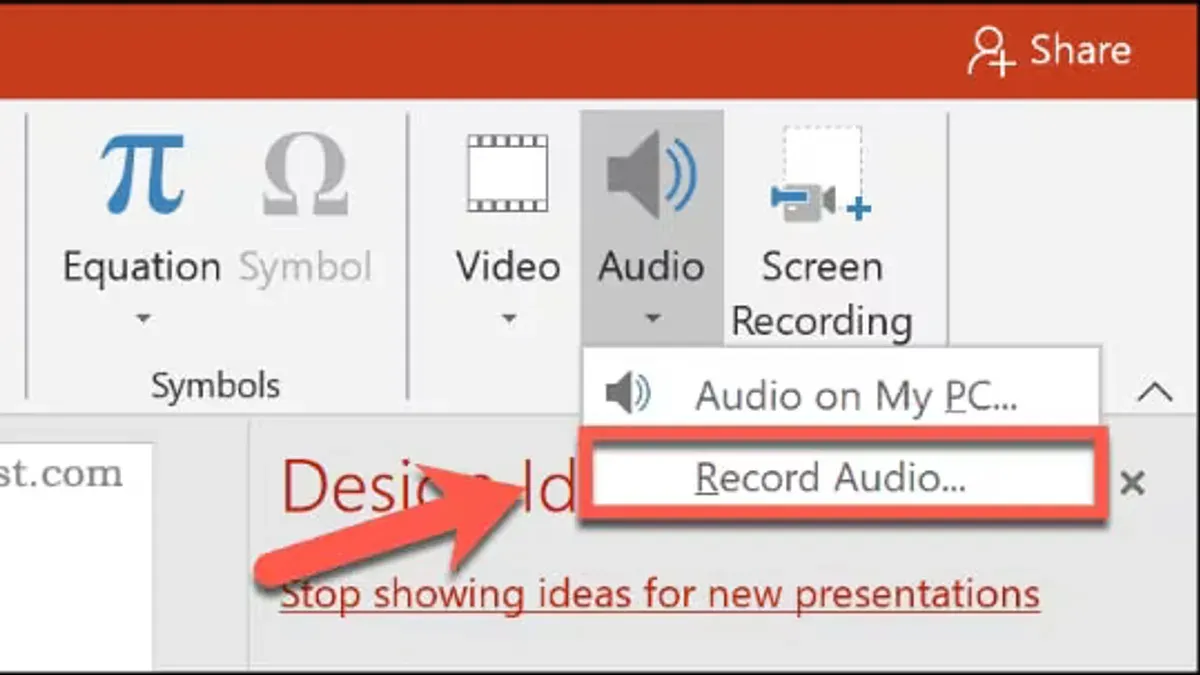This screenshot has width=1200, height=675.
Task: Click the Equation pi icon
Action: 142,175
